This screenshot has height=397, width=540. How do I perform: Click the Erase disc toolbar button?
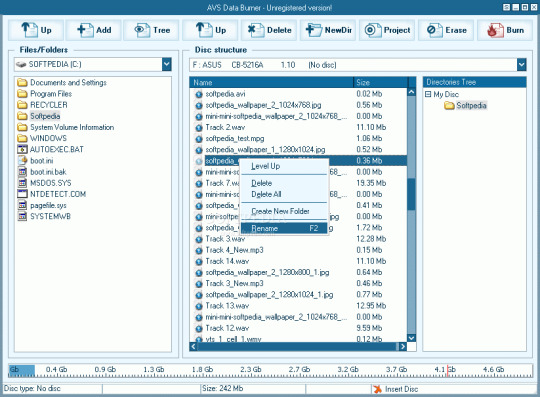coord(446,30)
